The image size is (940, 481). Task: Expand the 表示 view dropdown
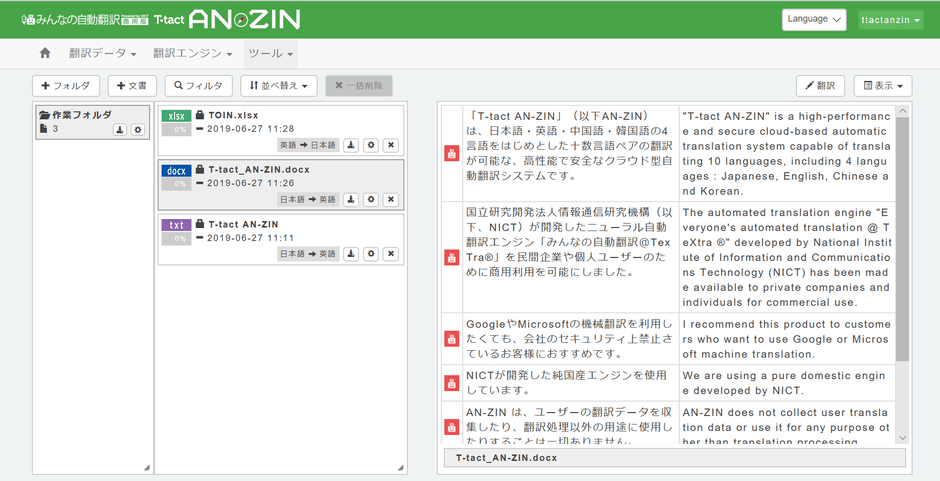[x=883, y=86]
